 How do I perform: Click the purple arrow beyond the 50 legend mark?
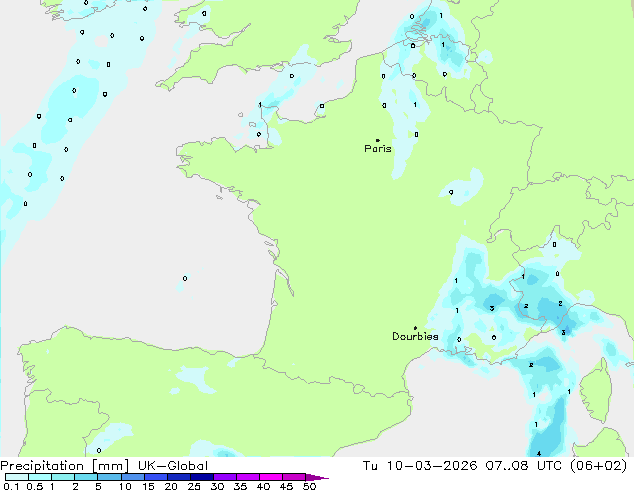(x=317, y=477)
